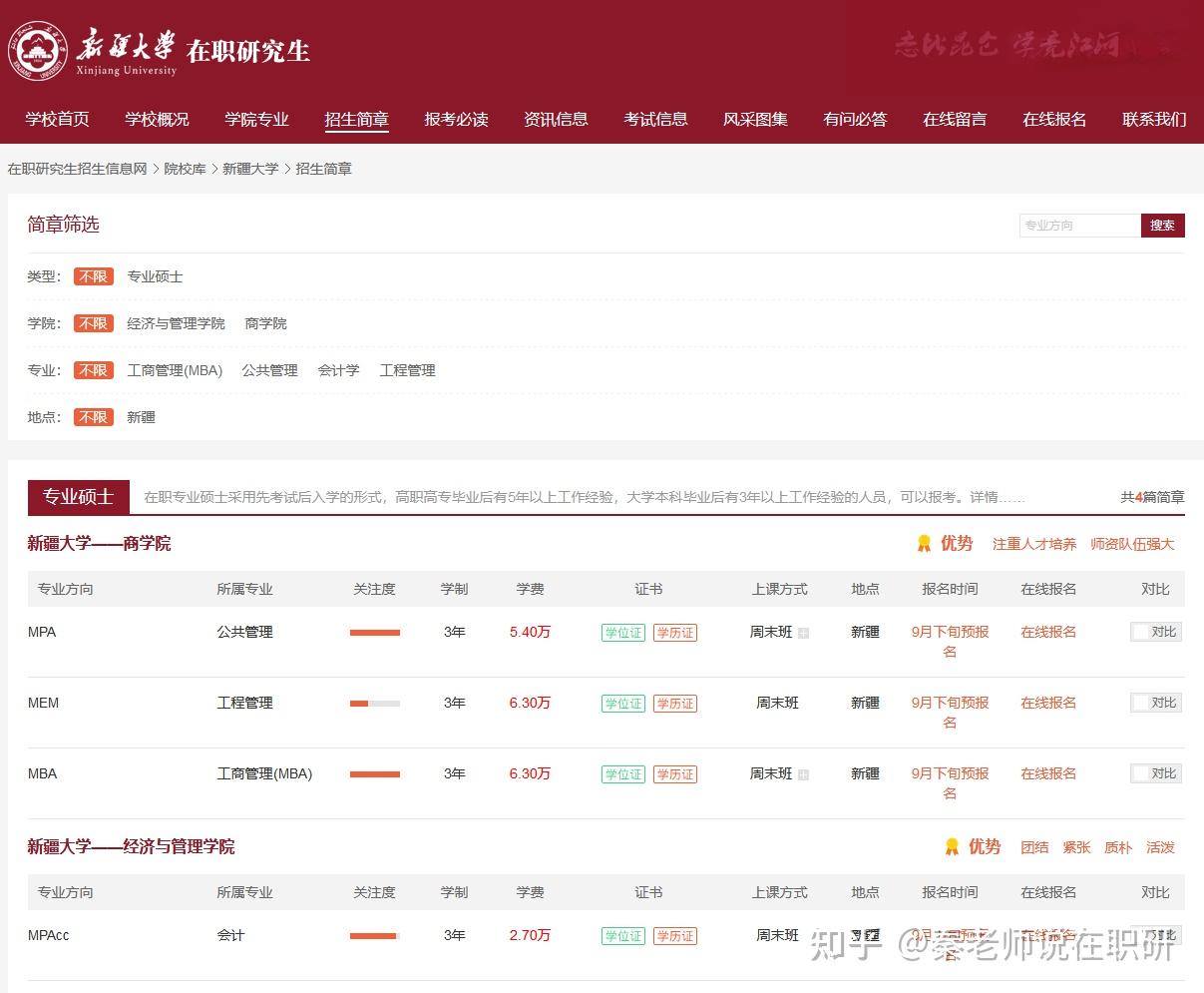Click MPA 关注度 popularity bar

point(375,633)
